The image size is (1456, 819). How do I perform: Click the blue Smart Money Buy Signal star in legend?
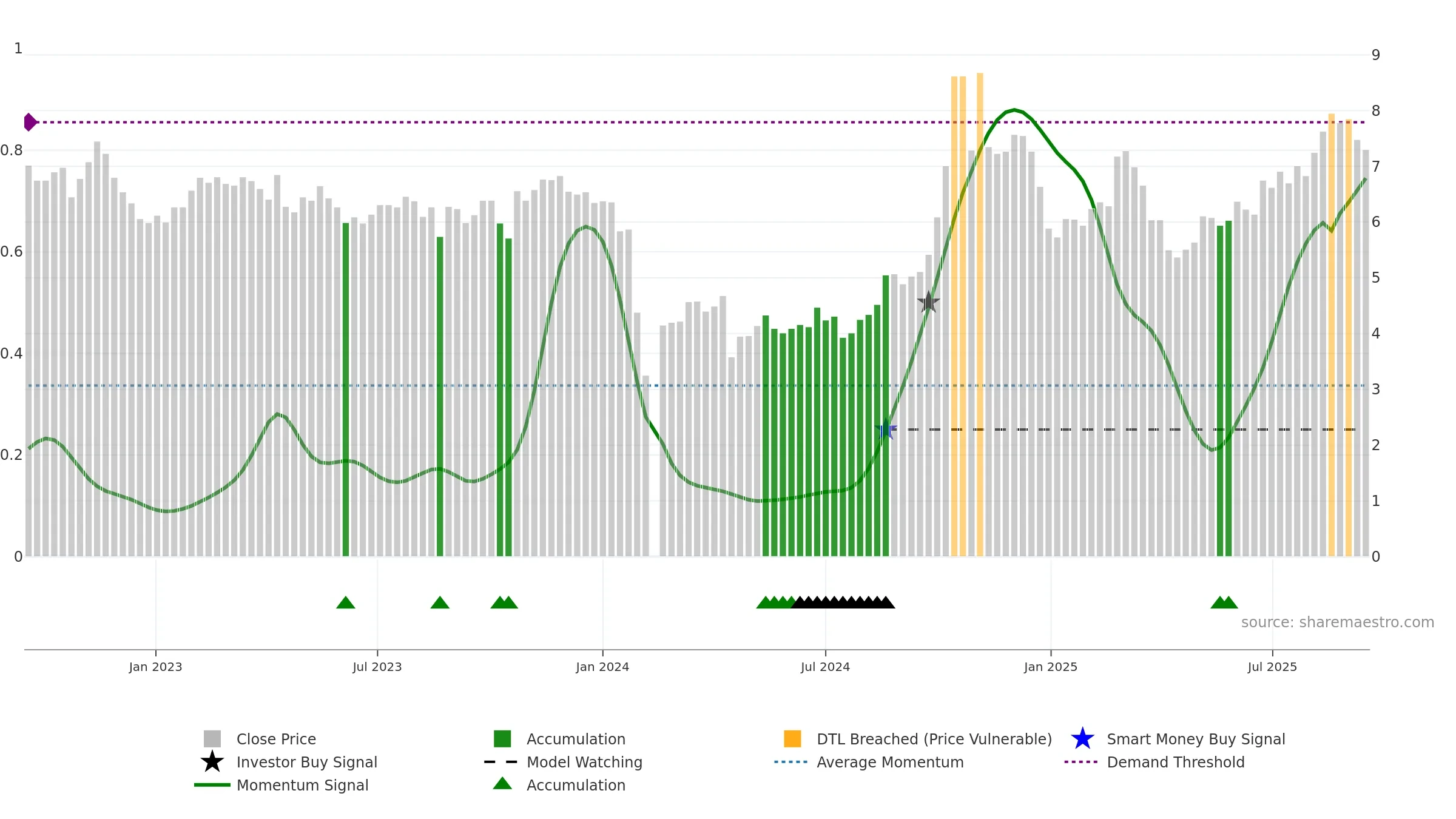tap(1082, 738)
